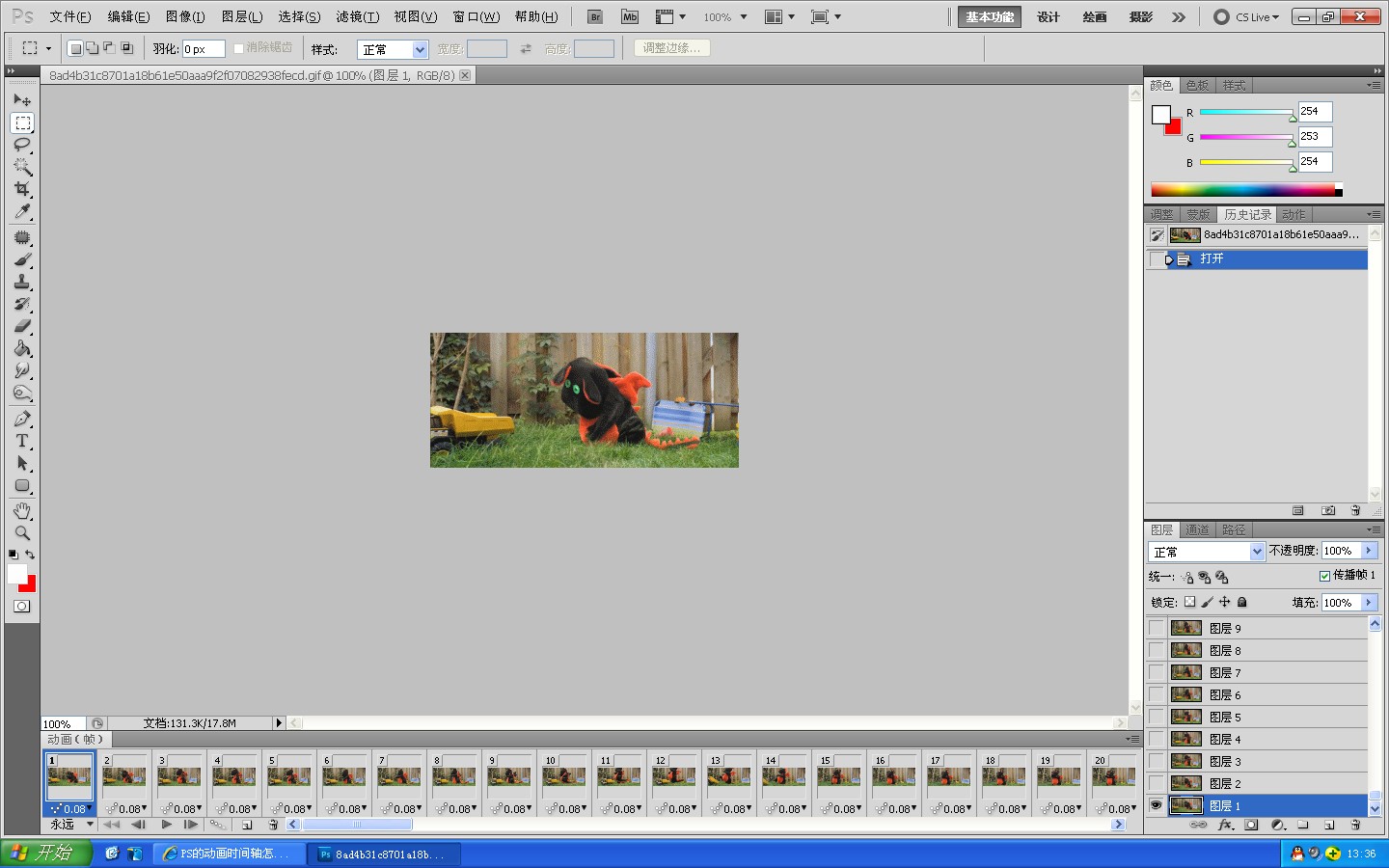Select the Eraser tool
Screen dimensions: 1389x868
pos(22,326)
